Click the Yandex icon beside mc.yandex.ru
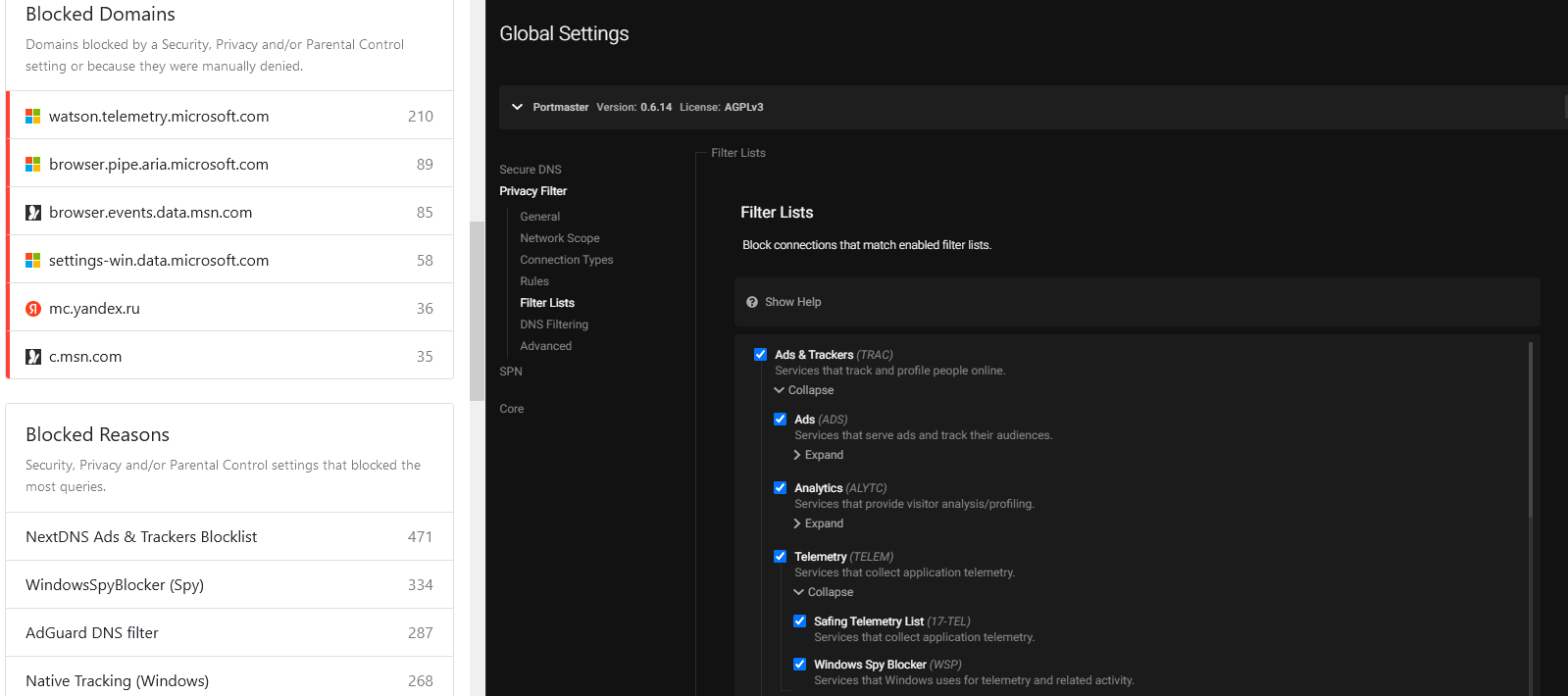Screen dimensions: 1568x696 [x=33, y=308]
